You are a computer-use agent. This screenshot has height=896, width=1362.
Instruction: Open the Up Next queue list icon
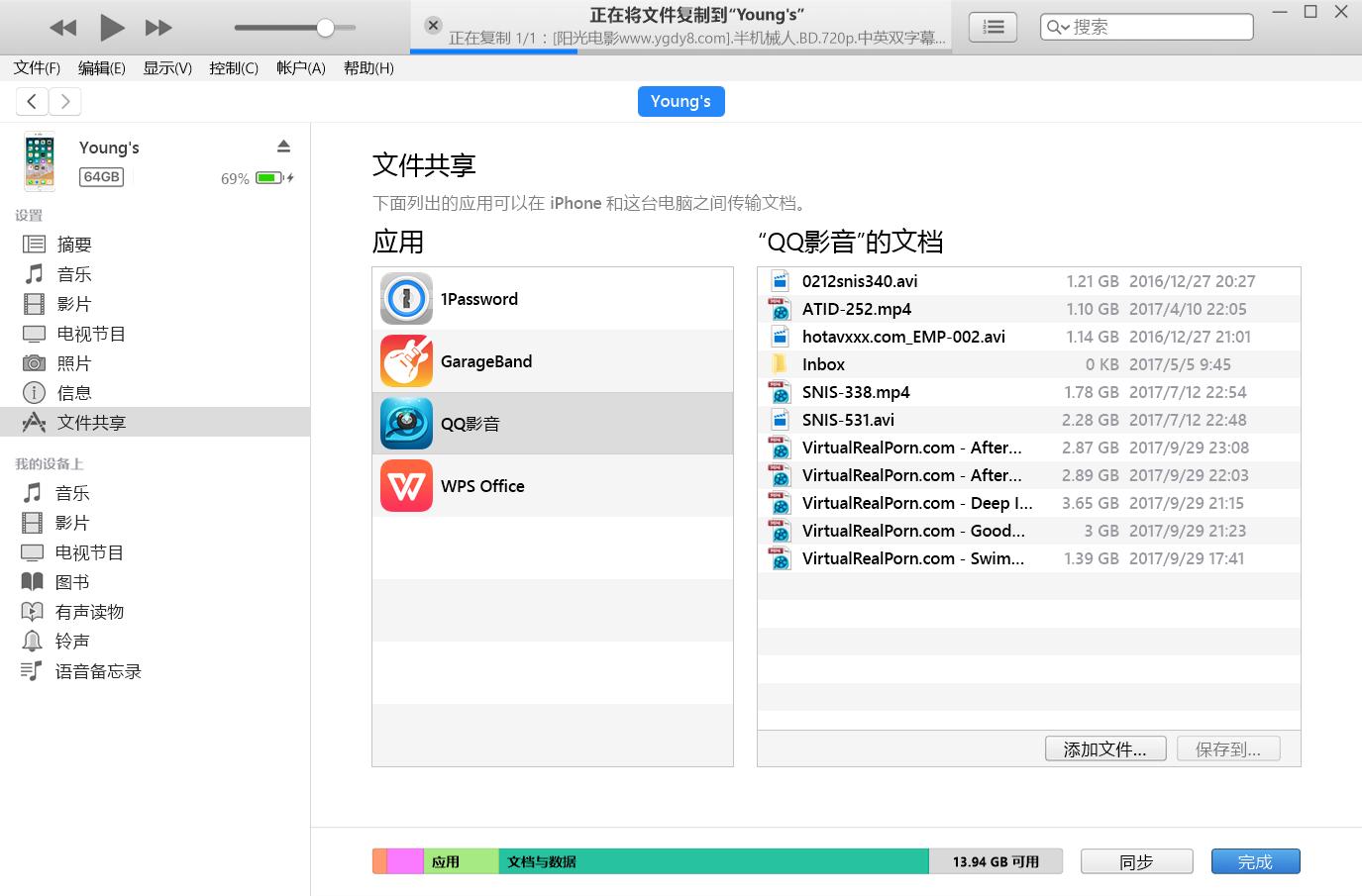993,27
